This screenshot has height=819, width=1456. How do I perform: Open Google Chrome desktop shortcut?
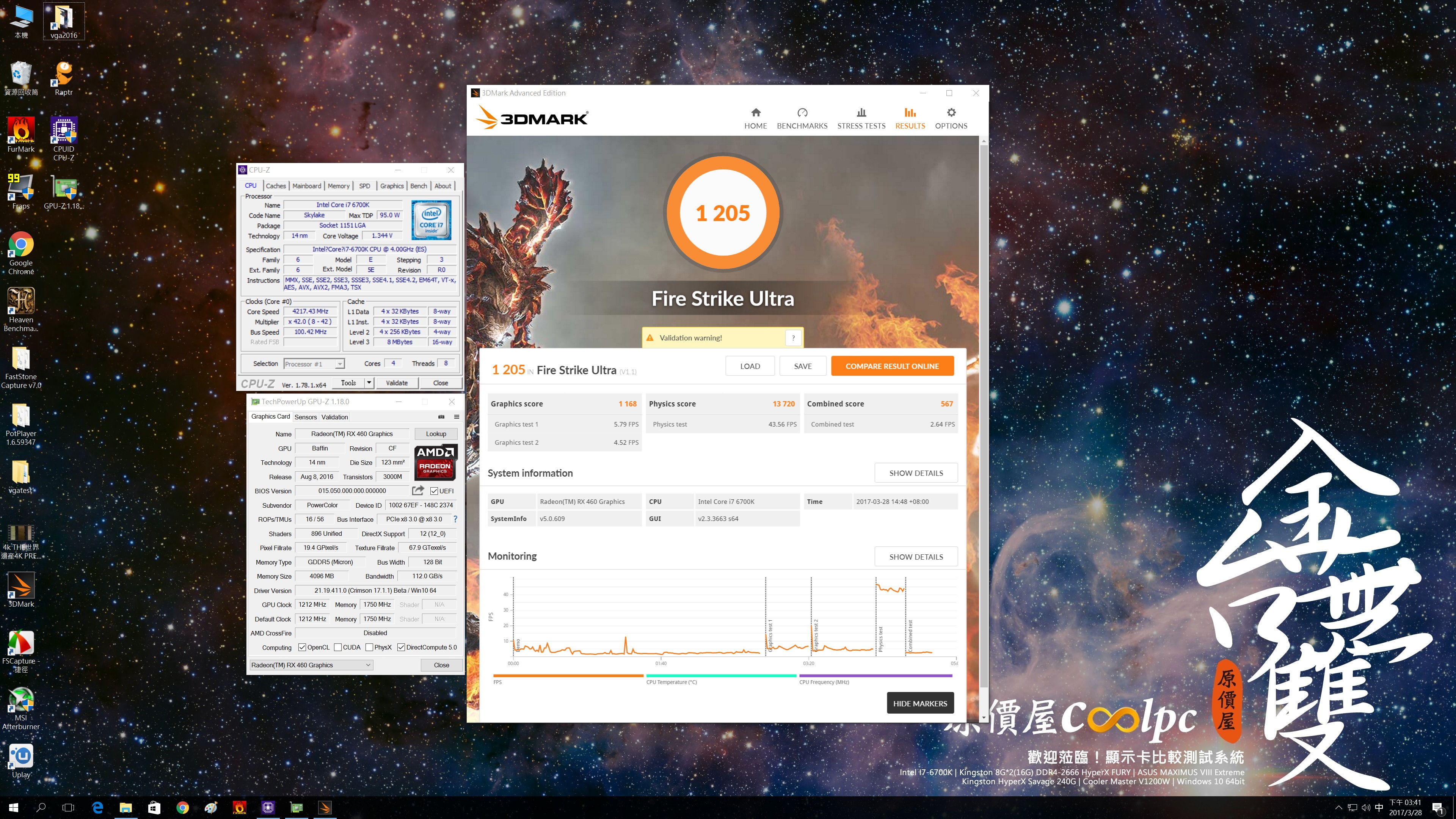(x=21, y=253)
